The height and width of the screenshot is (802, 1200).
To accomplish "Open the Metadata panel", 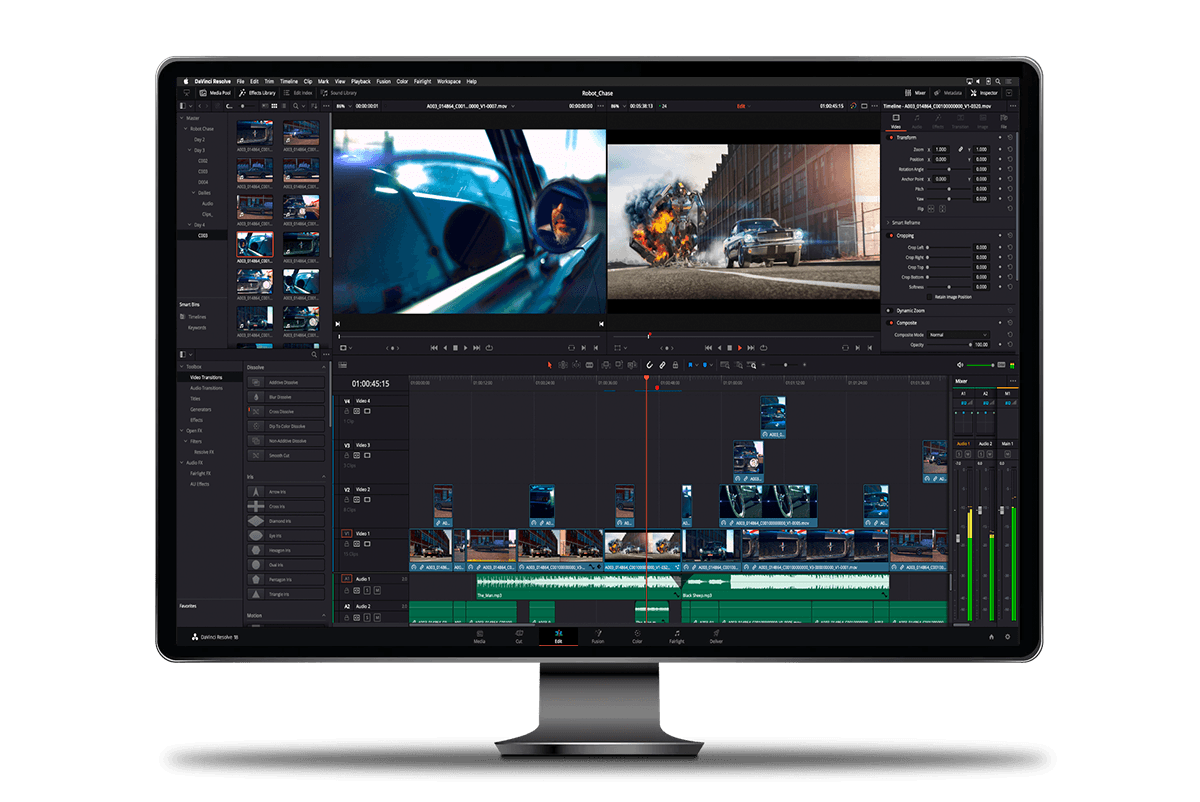I will (x=946, y=92).
